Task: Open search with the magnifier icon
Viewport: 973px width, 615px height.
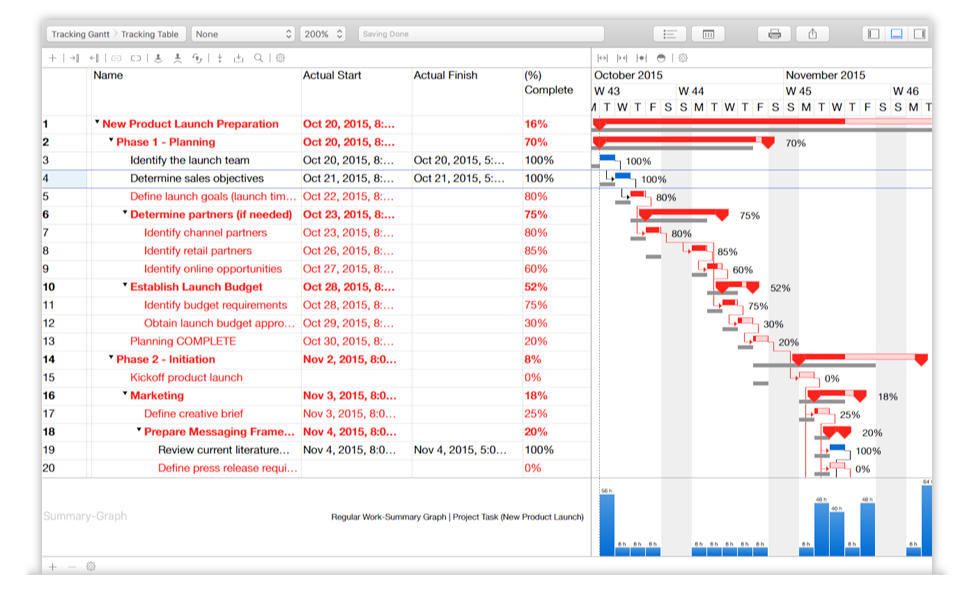Action: [258, 58]
